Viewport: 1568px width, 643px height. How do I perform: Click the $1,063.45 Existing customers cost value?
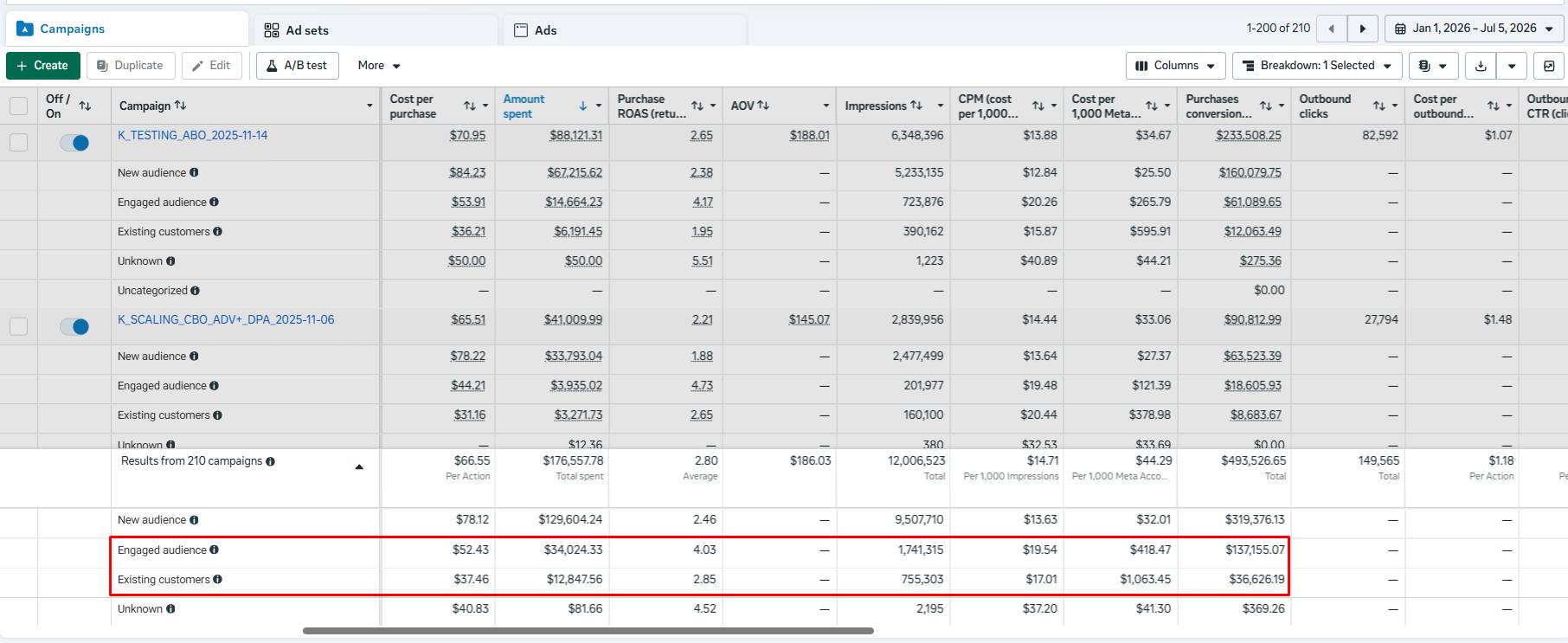1145,579
